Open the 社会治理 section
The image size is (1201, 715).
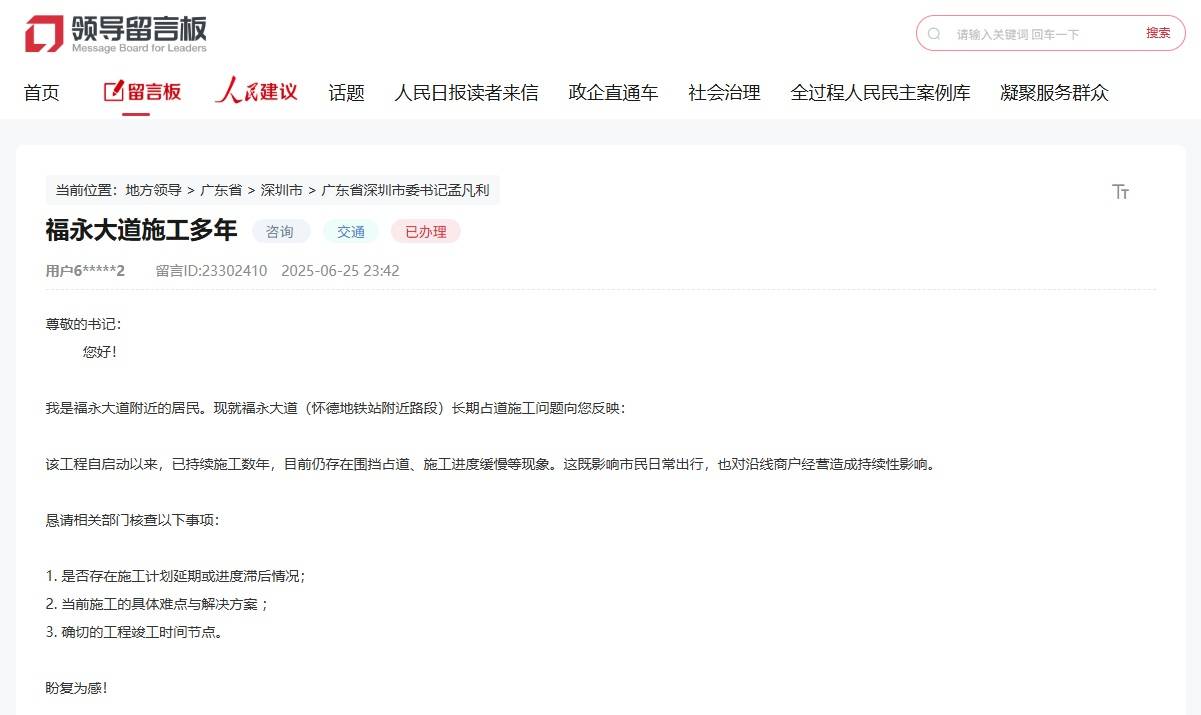pyautogui.click(x=723, y=92)
